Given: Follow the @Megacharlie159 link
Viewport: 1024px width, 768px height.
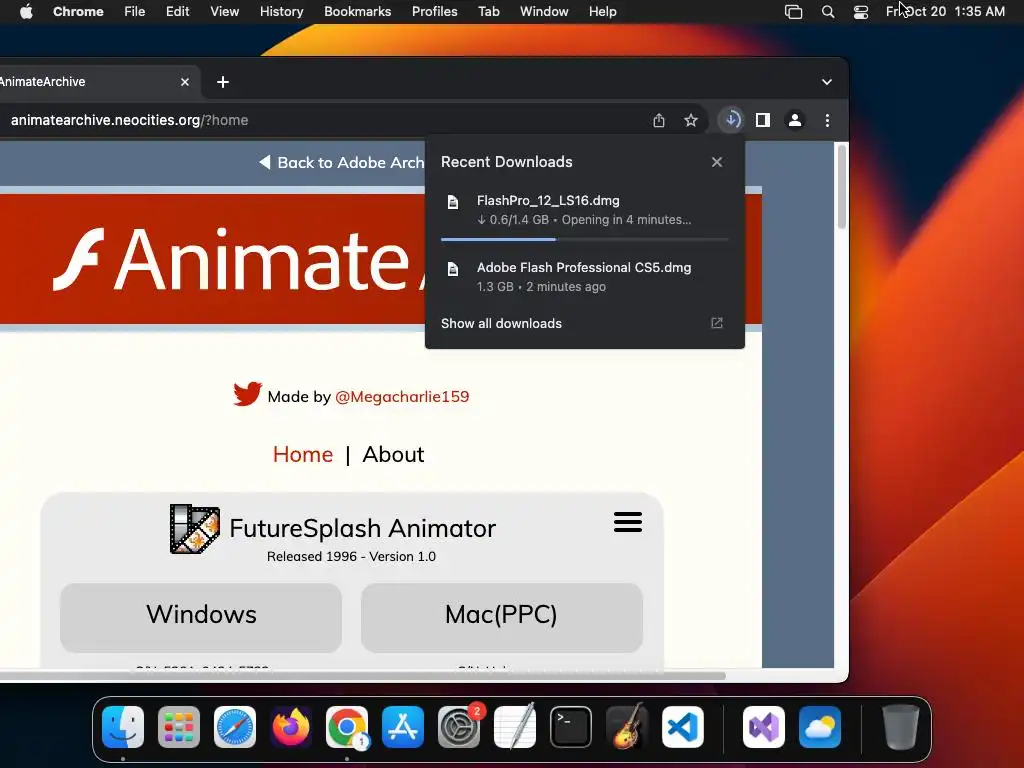Looking at the screenshot, I should pos(402,396).
